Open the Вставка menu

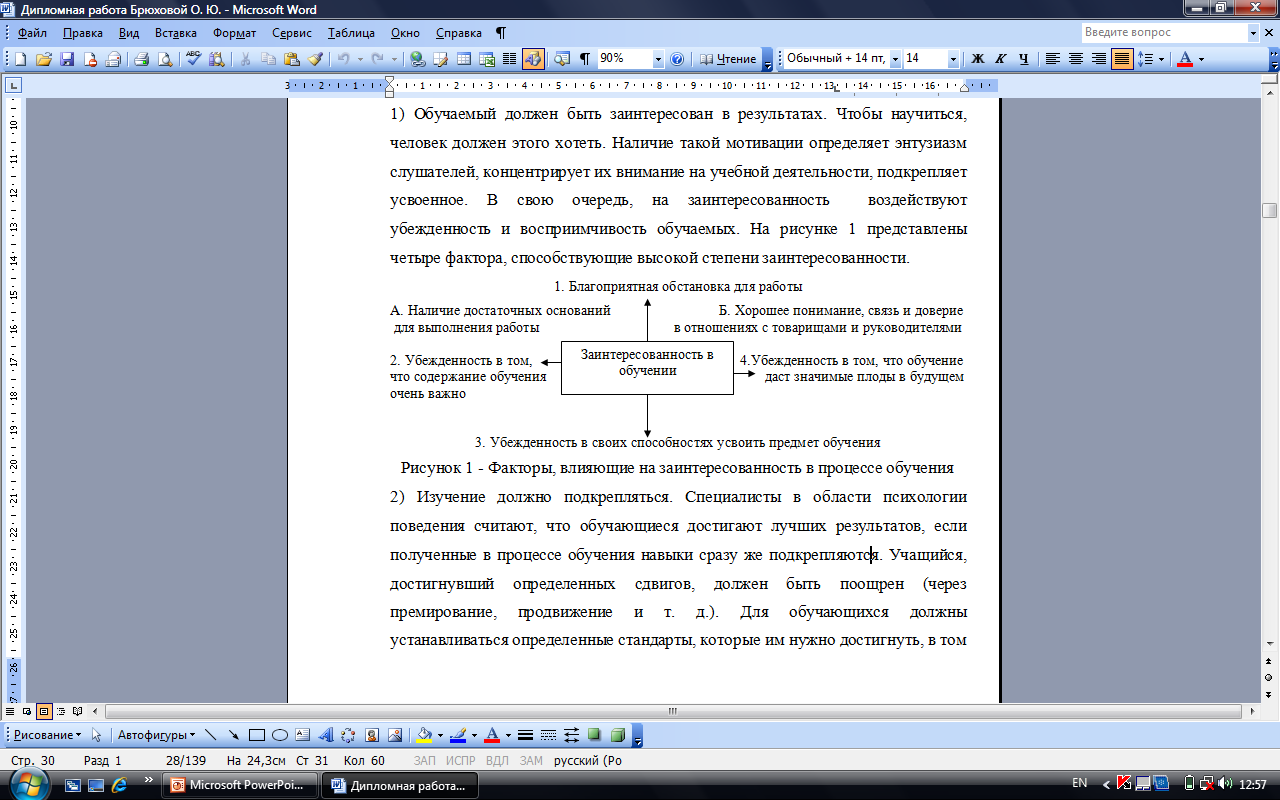(x=176, y=33)
